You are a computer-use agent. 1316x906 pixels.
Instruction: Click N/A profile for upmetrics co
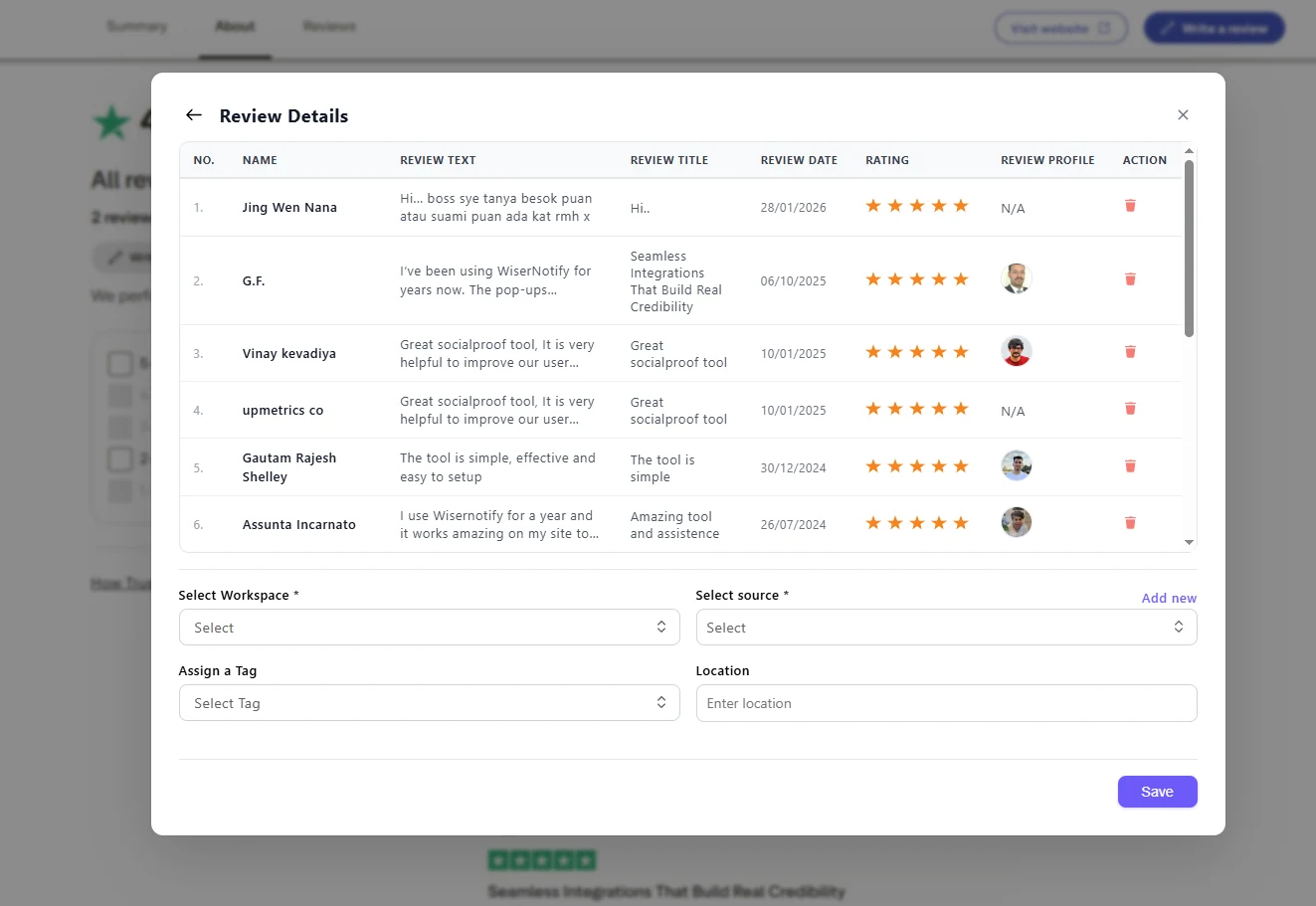point(1013,412)
